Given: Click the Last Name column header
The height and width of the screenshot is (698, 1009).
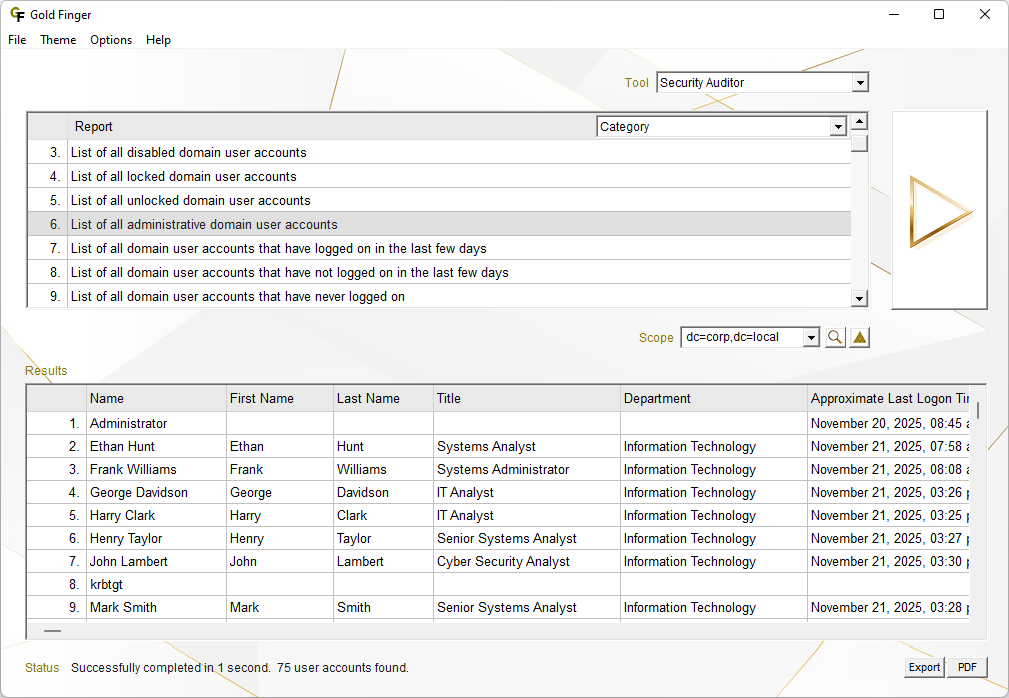Looking at the screenshot, I should tap(384, 398).
